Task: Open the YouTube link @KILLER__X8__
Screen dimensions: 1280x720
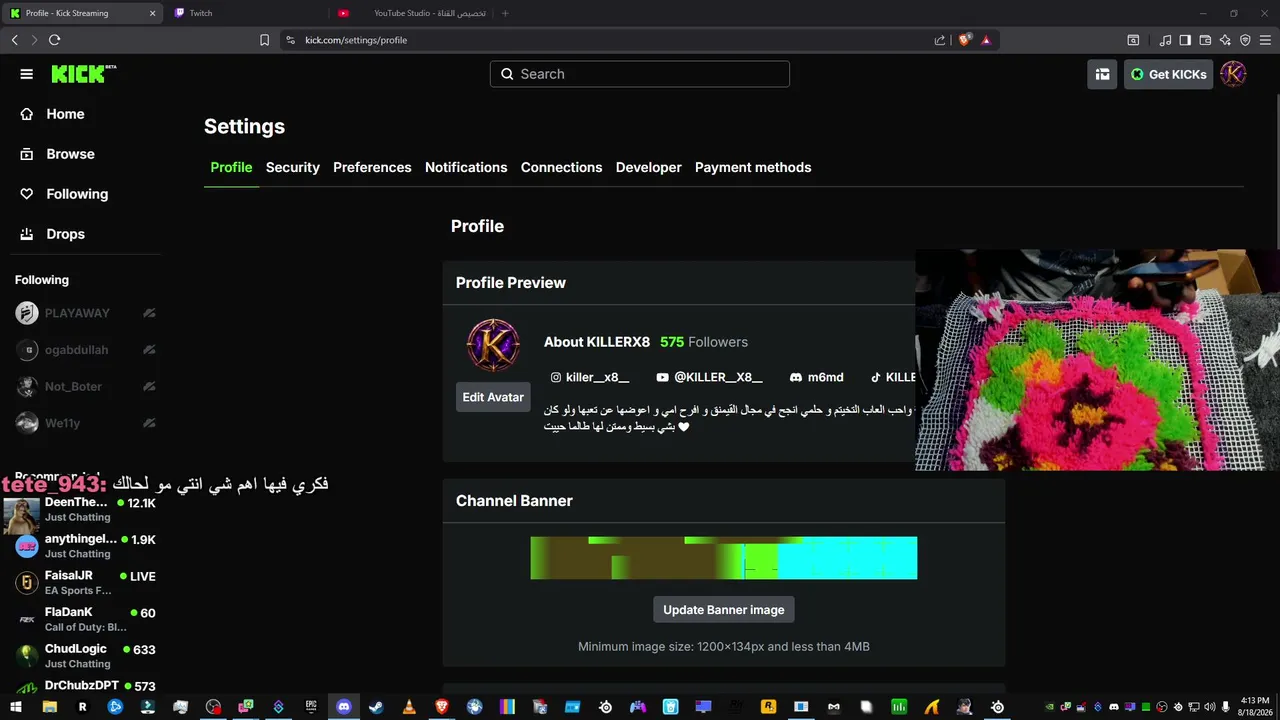Action: (x=709, y=377)
